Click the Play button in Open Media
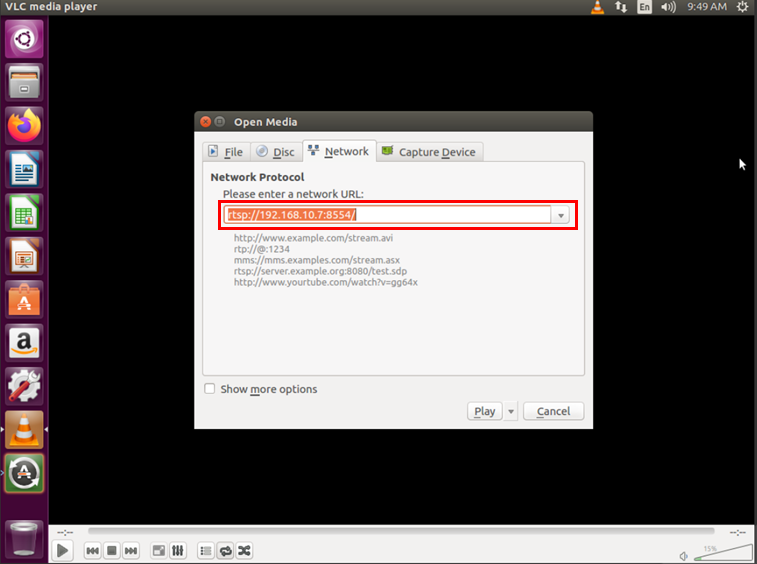Image resolution: width=757 pixels, height=564 pixels. click(485, 411)
